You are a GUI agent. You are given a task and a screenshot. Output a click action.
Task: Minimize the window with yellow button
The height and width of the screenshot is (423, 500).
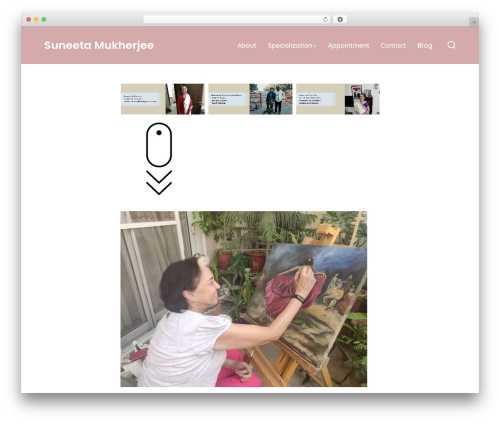click(x=36, y=19)
